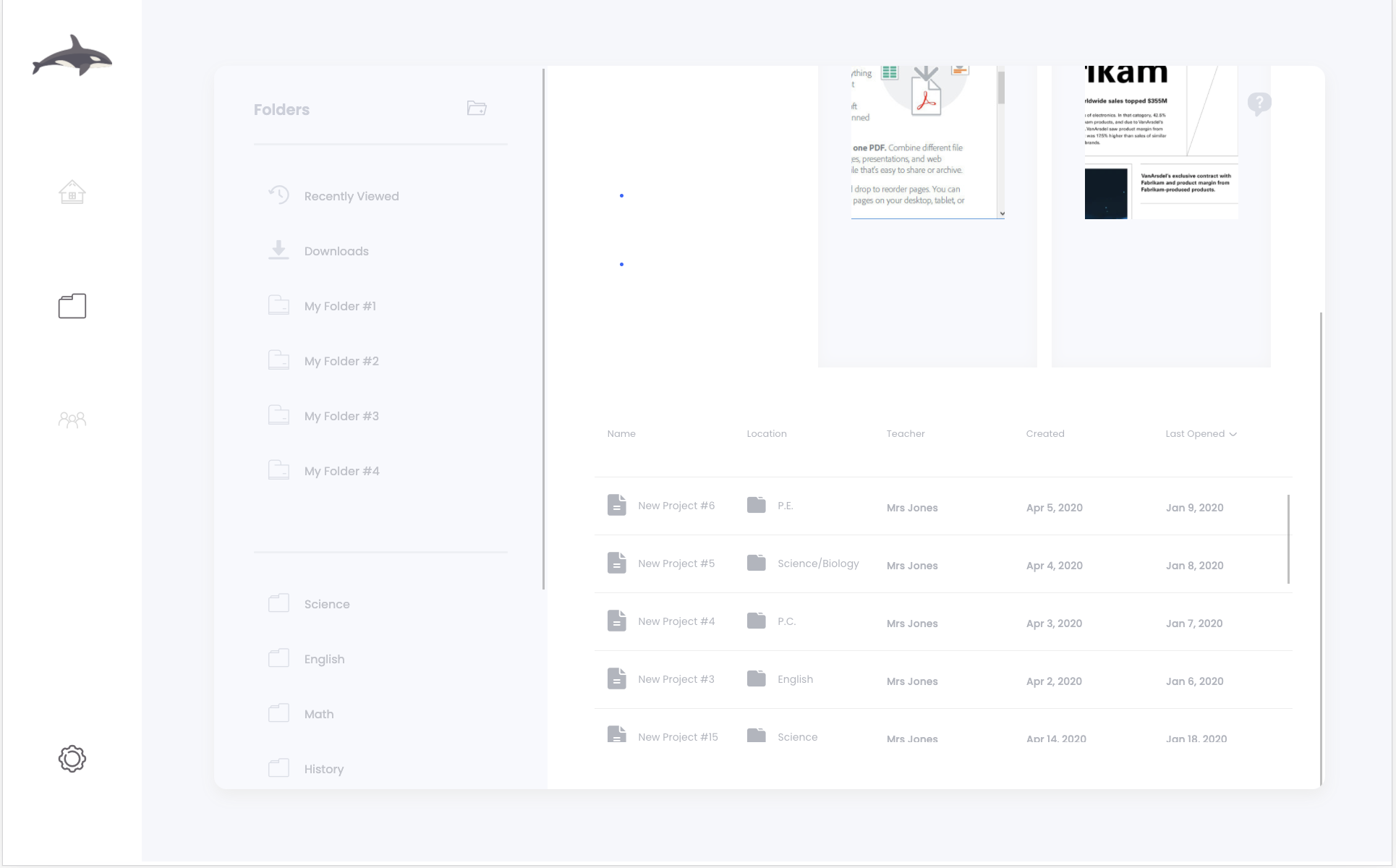Open the Fabrikam document thumbnail
This screenshot has width=1396, height=868.
(x=1160, y=145)
